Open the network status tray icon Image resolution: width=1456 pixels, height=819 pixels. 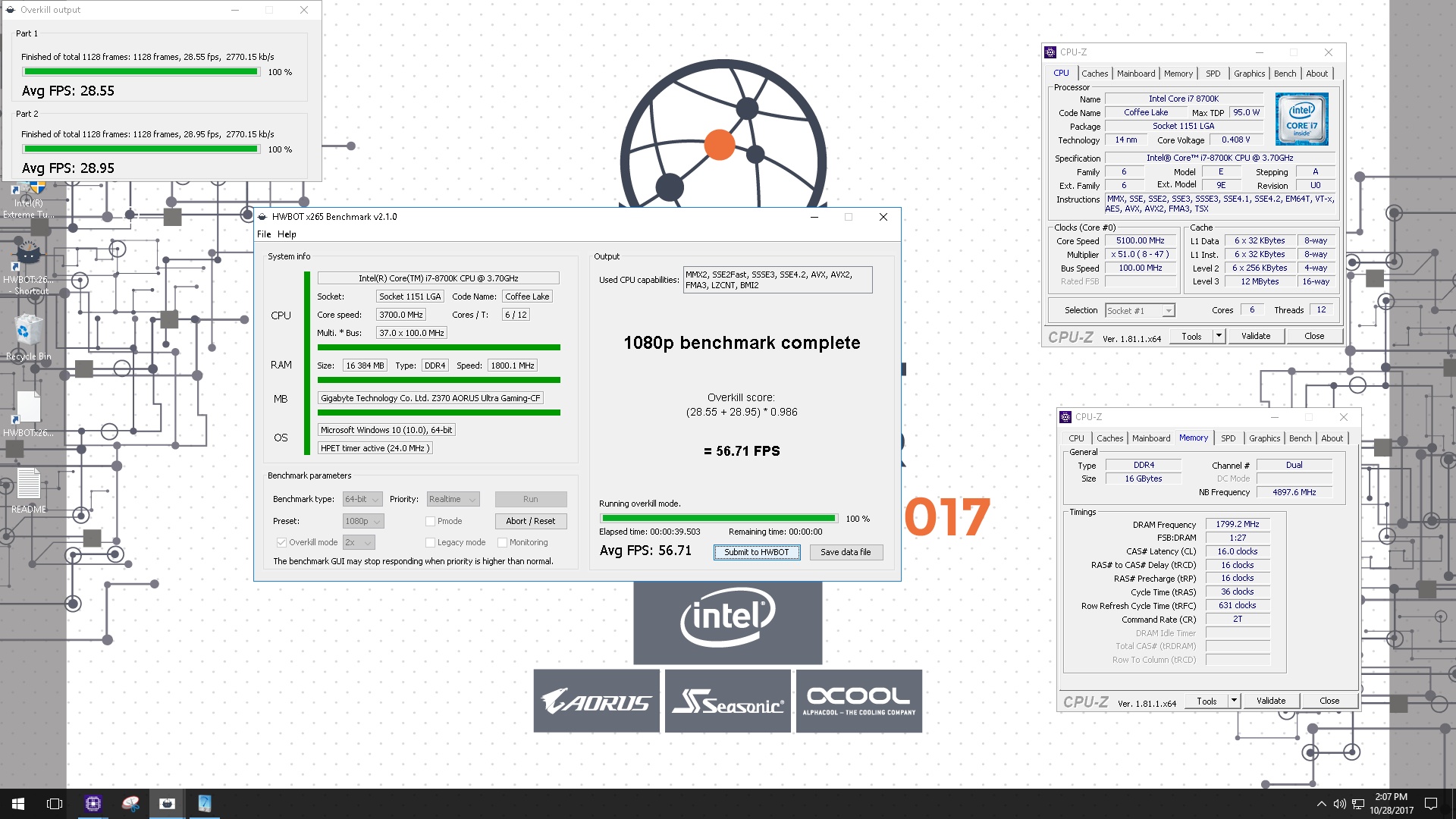(1358, 804)
